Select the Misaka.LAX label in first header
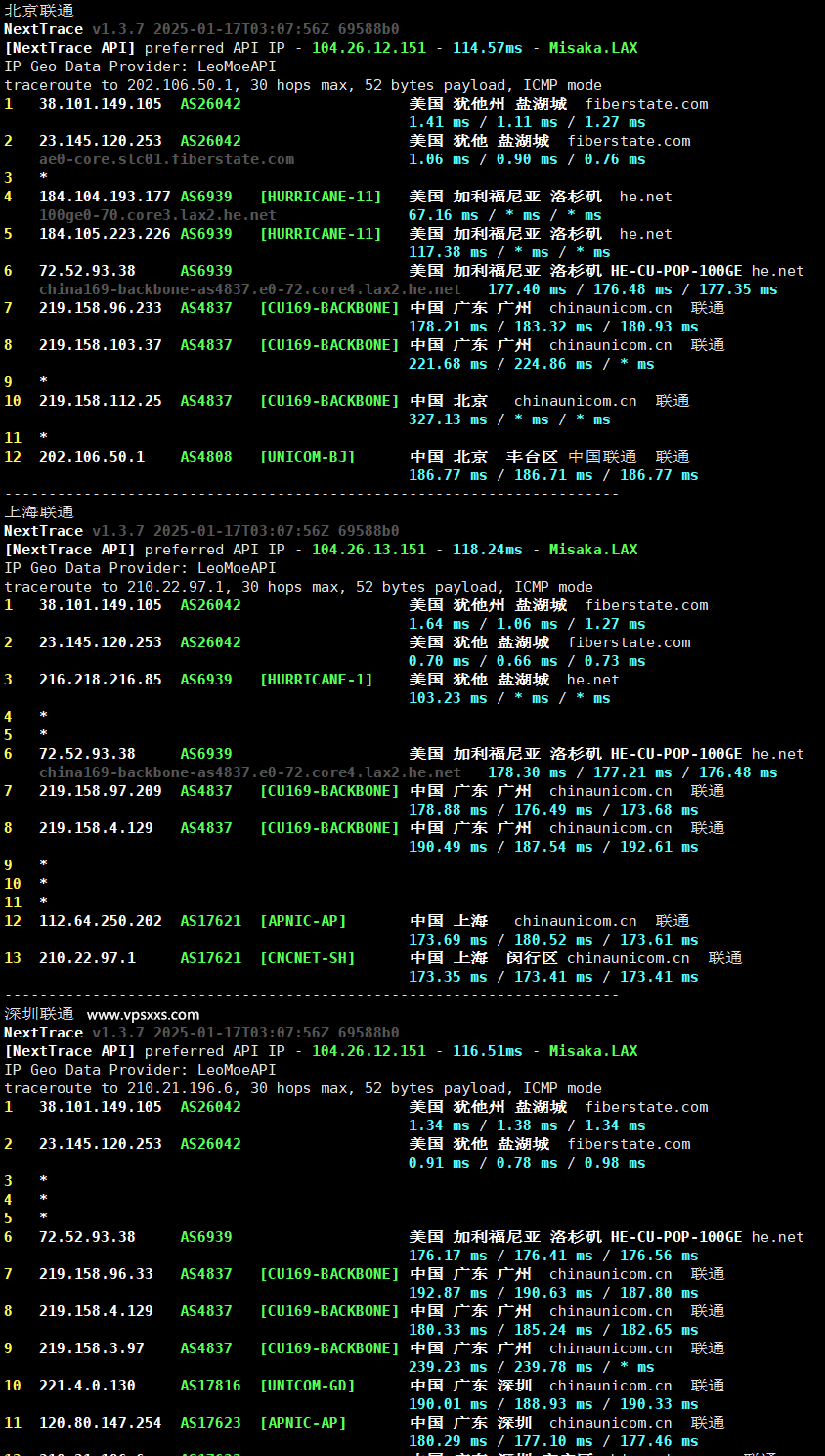Screen dimensions: 825x1456 593,47
